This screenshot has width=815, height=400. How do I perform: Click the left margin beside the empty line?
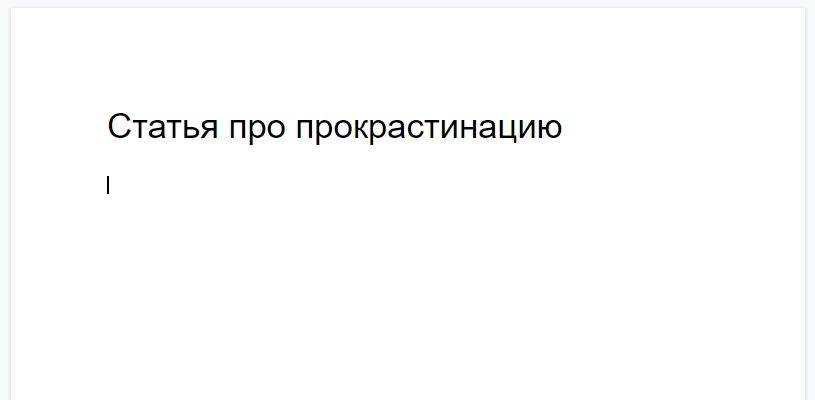click(x=60, y=185)
